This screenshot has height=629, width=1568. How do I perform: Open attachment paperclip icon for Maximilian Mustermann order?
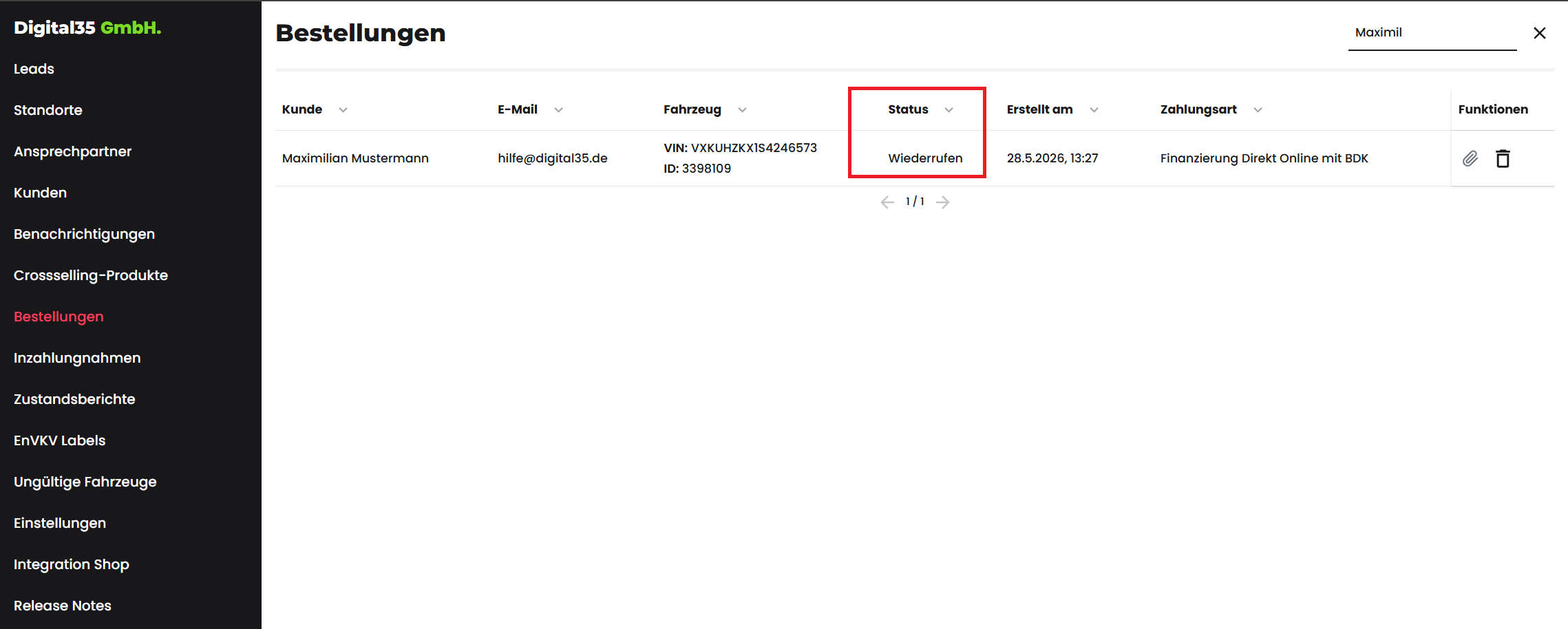(1470, 158)
